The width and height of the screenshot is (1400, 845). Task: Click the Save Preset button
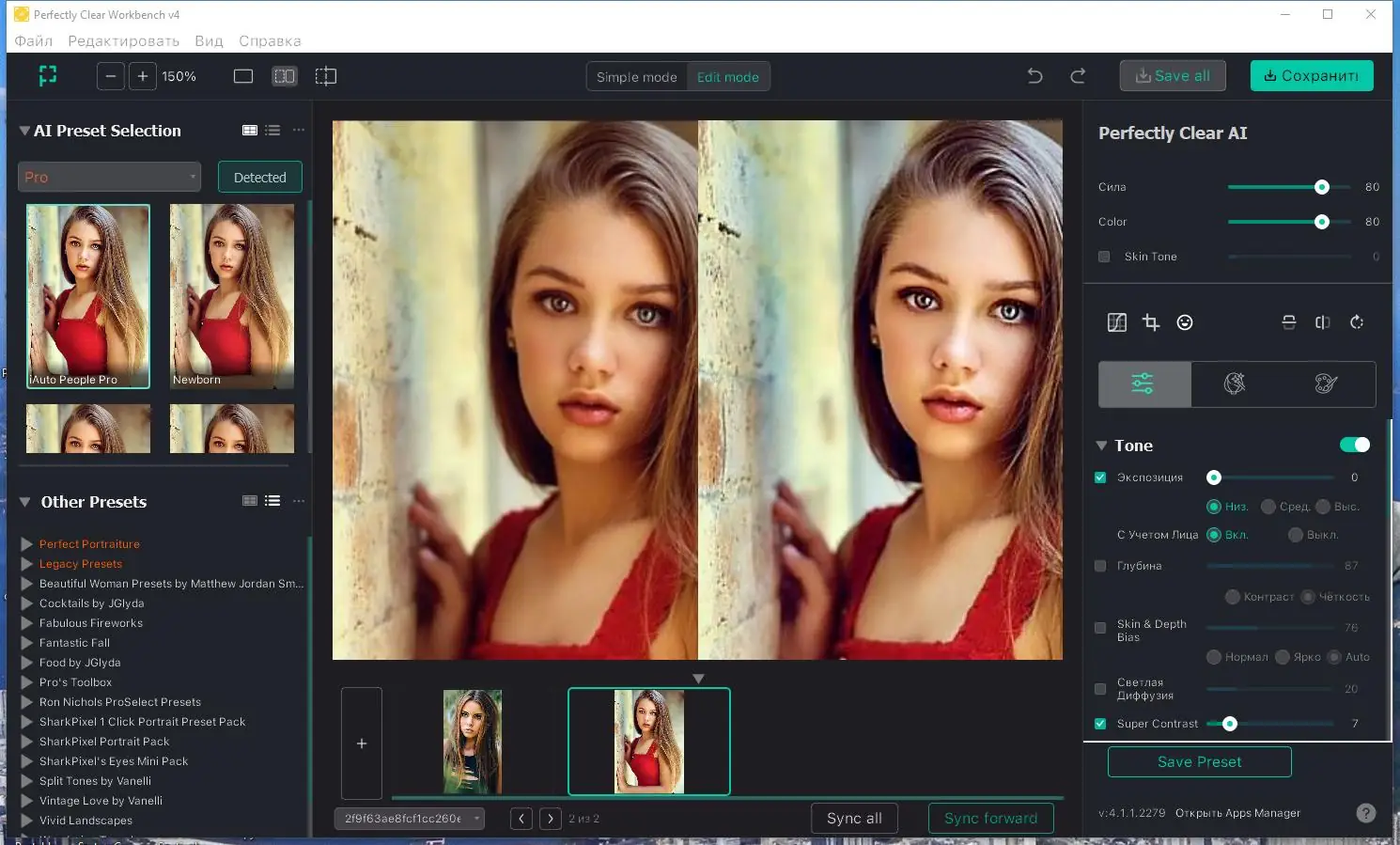(x=1199, y=761)
